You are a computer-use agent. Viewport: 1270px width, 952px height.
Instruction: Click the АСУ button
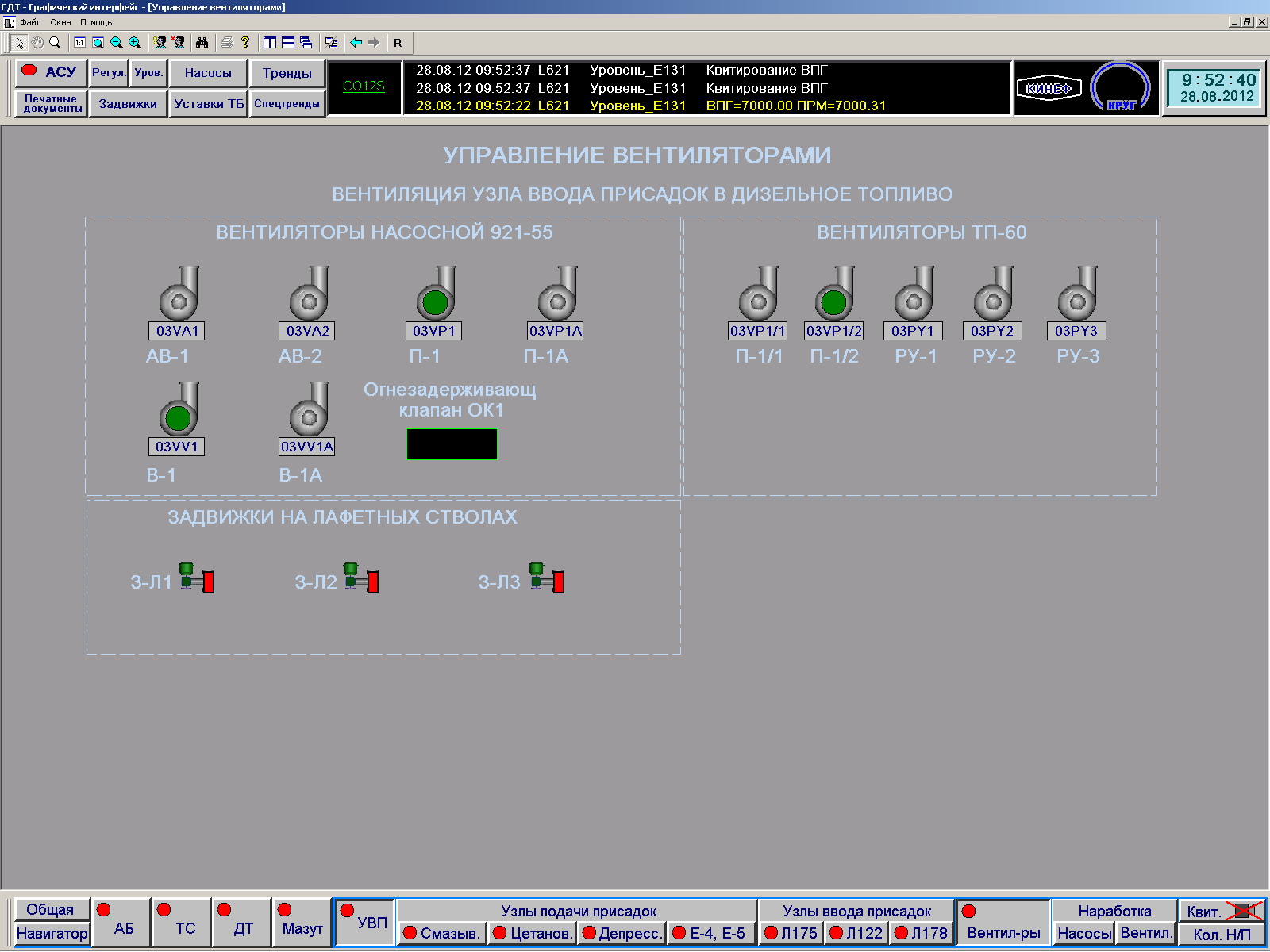click(51, 72)
